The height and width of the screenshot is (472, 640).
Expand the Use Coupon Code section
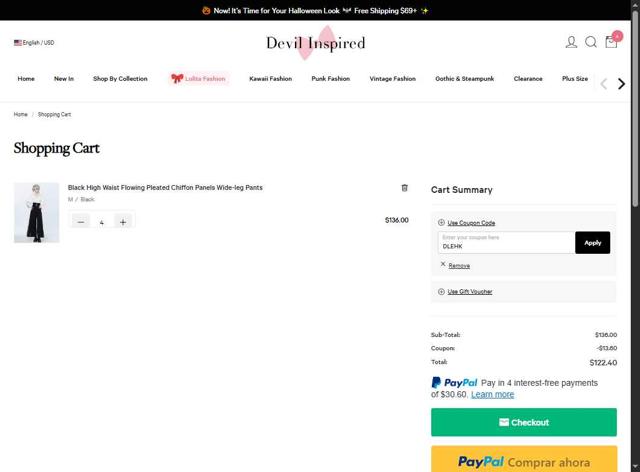(471, 223)
